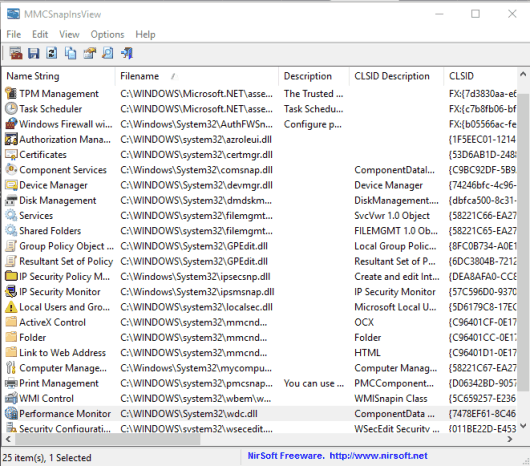Viewport: 530px width, 466px height.
Task: Click the Local Users and Groups warning icon
Action: (11, 307)
